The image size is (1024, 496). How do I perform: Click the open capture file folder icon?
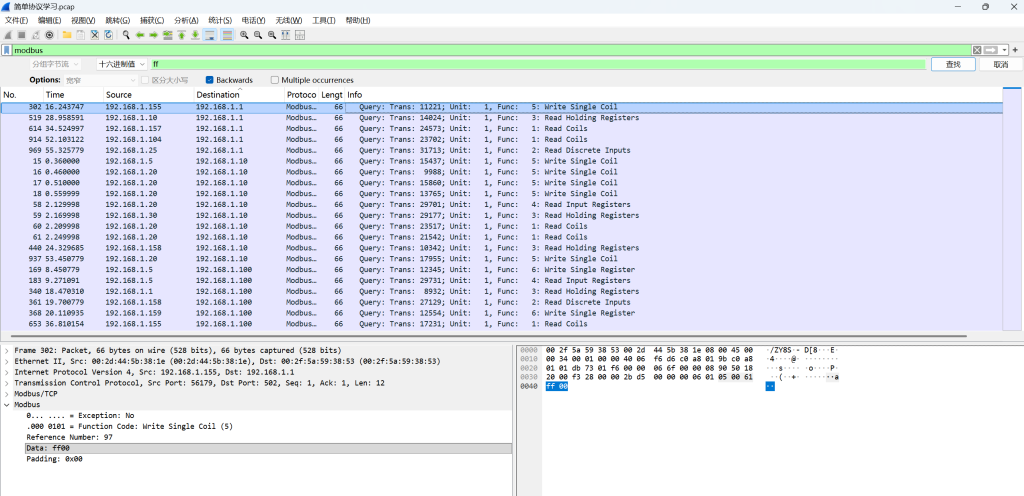coord(67,35)
